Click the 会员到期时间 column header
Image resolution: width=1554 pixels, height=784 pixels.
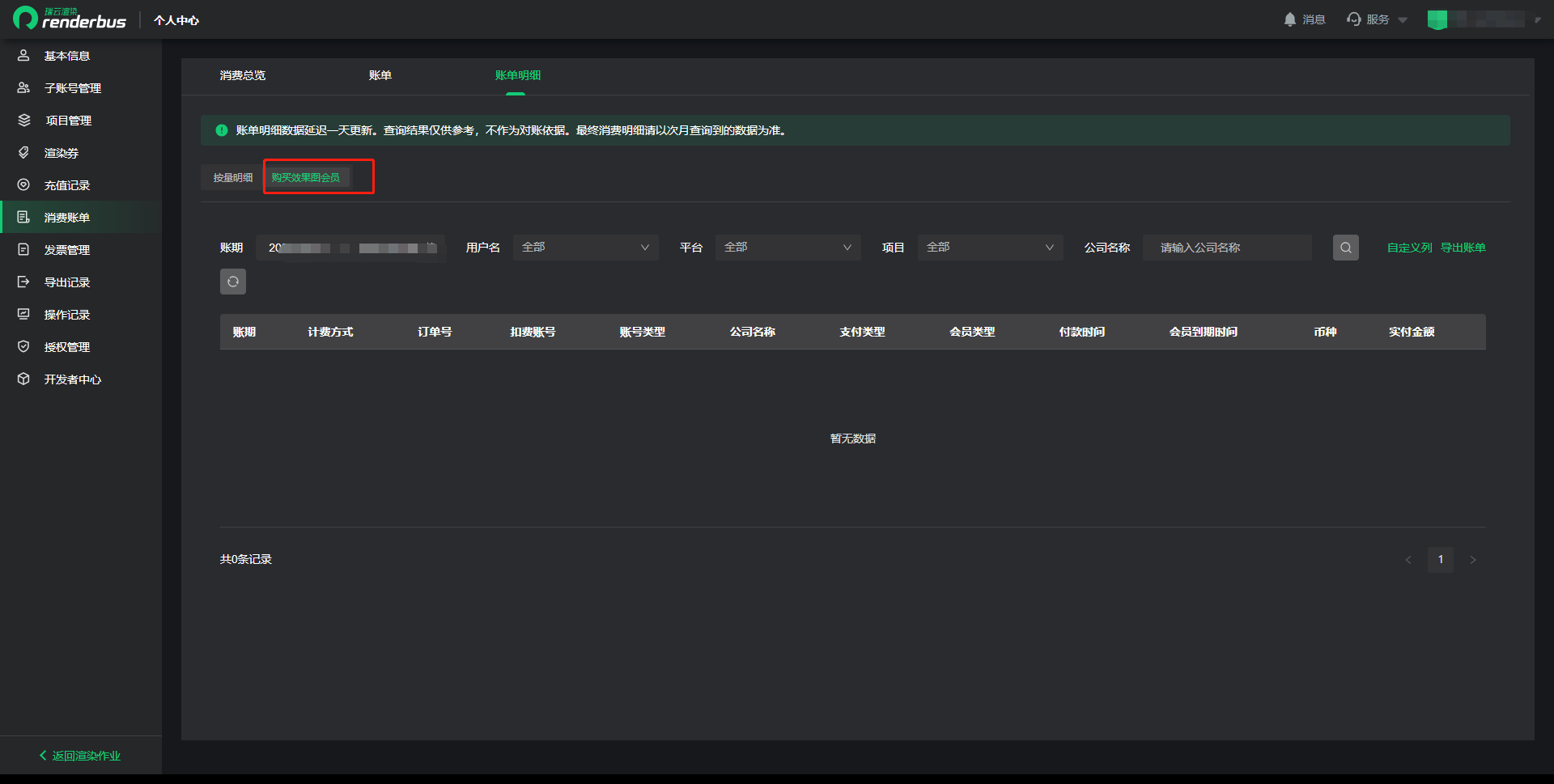pos(1204,332)
